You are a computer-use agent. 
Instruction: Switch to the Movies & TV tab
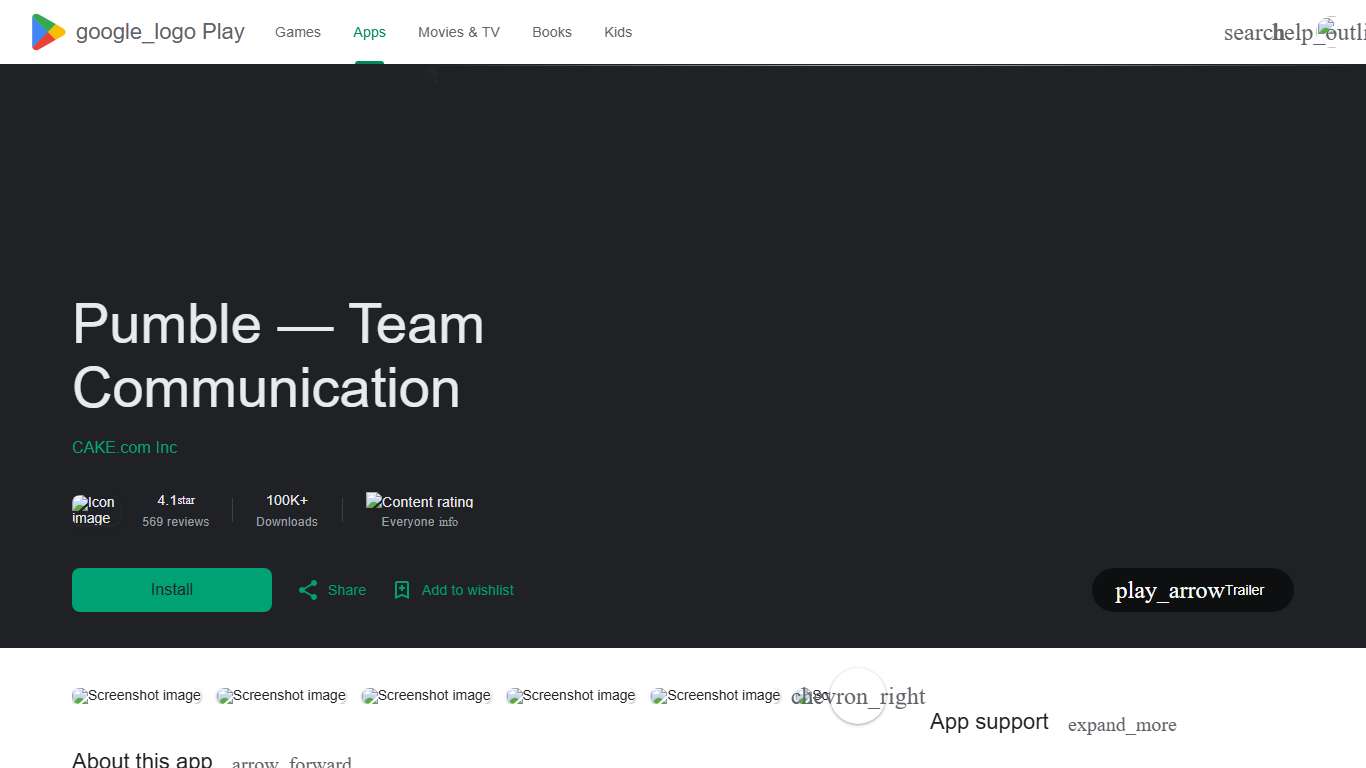click(x=458, y=32)
